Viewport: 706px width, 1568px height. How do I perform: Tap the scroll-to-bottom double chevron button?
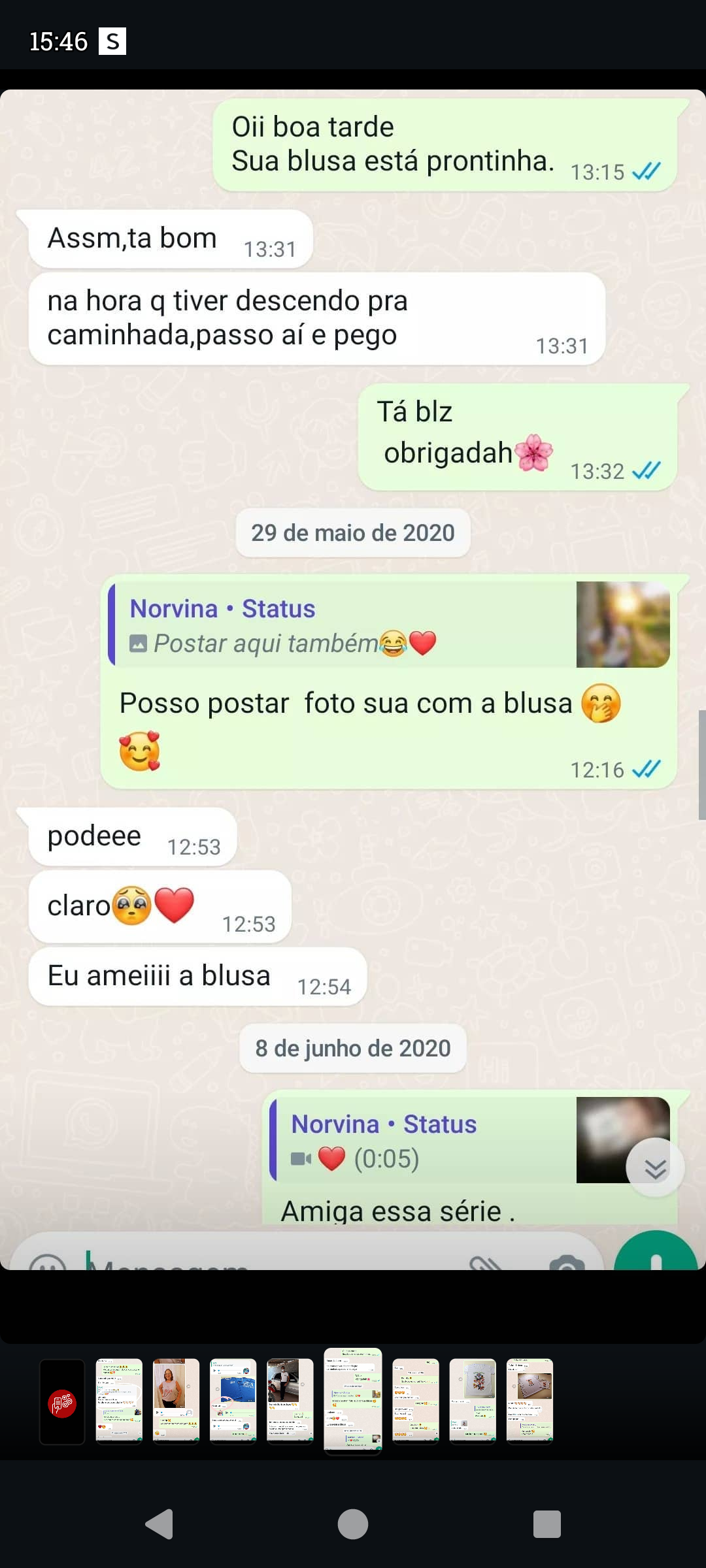tap(655, 1168)
